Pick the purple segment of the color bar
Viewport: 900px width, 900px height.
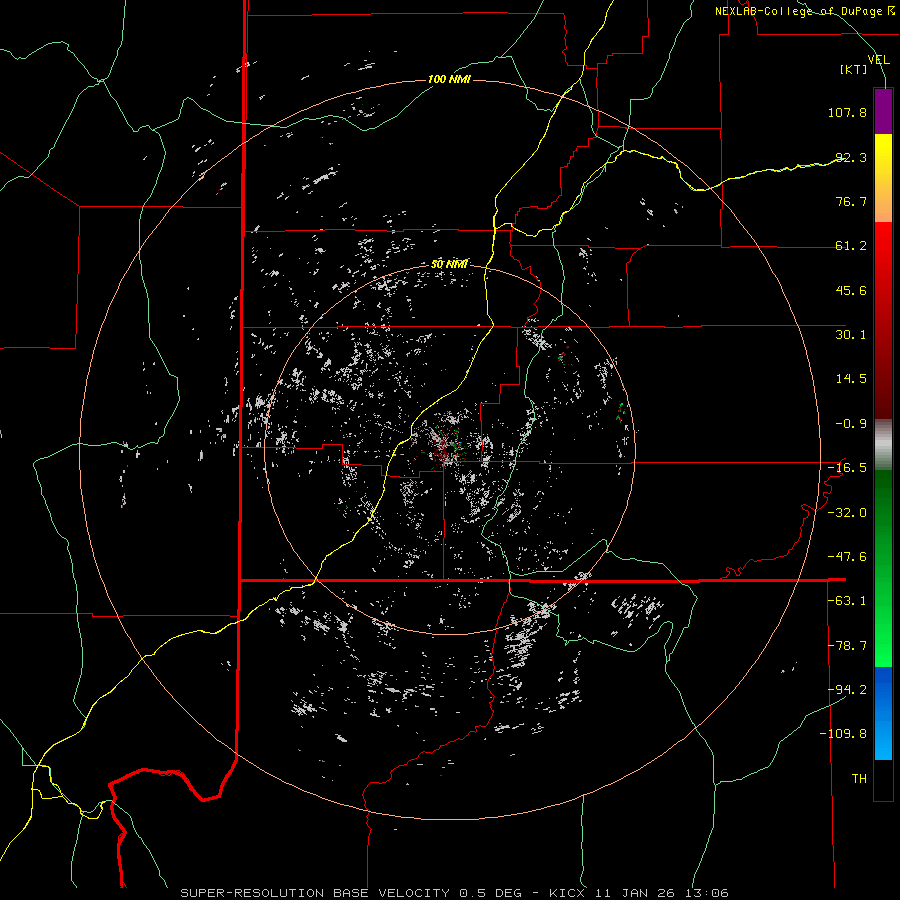coord(883,111)
